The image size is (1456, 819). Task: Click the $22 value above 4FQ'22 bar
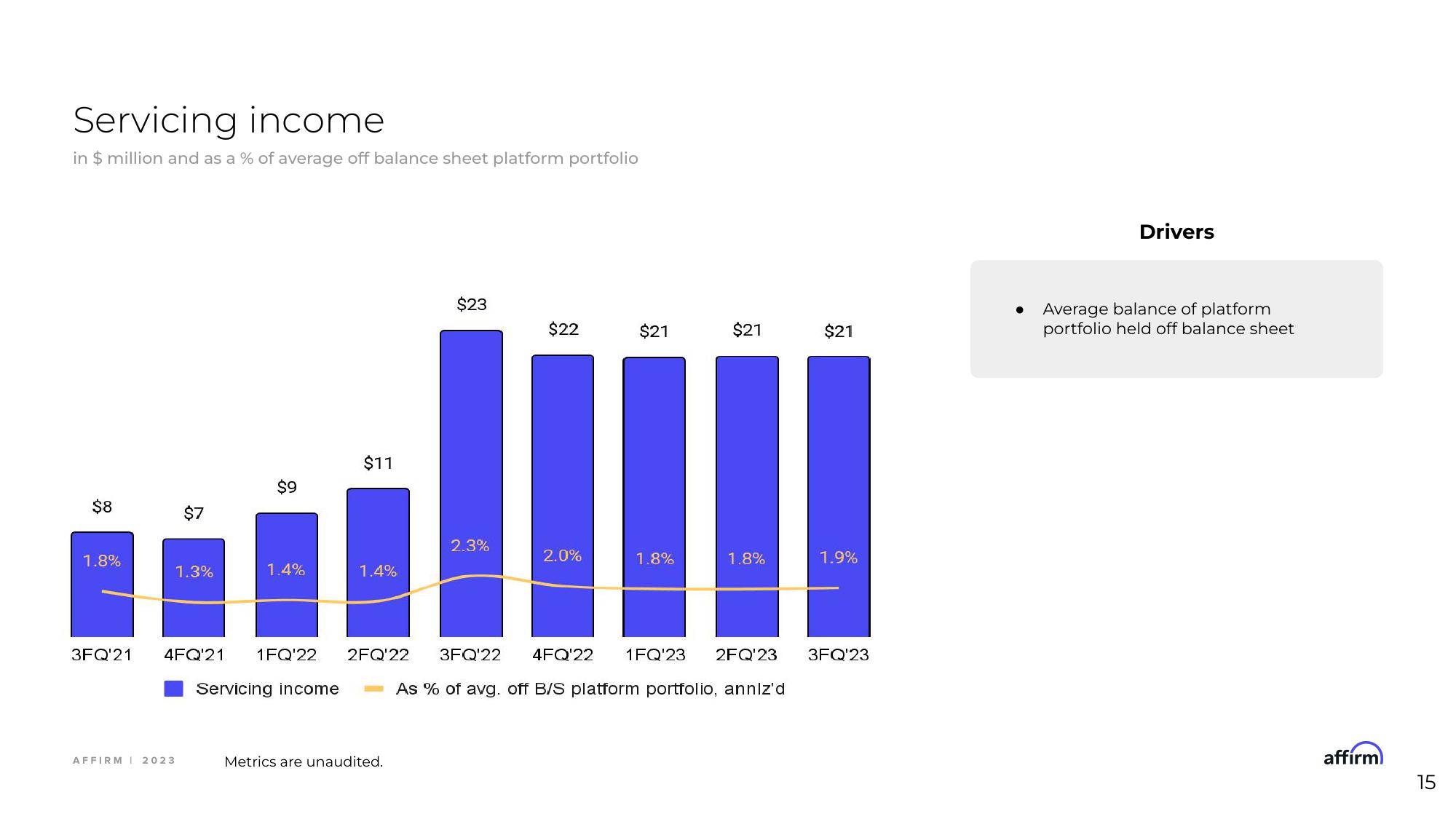[x=563, y=329]
